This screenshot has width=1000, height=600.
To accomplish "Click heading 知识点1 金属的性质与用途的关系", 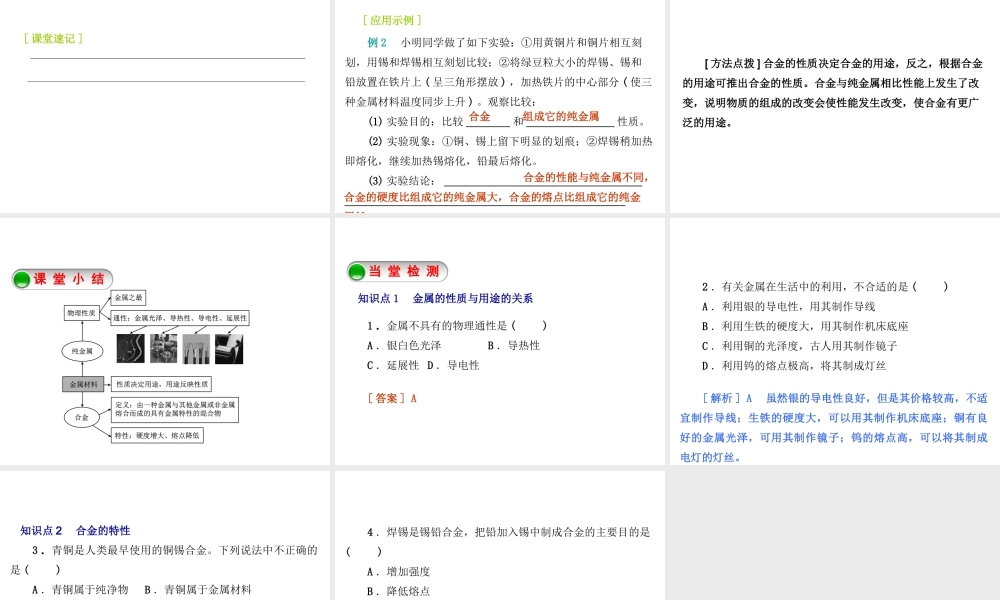I will point(445,298).
